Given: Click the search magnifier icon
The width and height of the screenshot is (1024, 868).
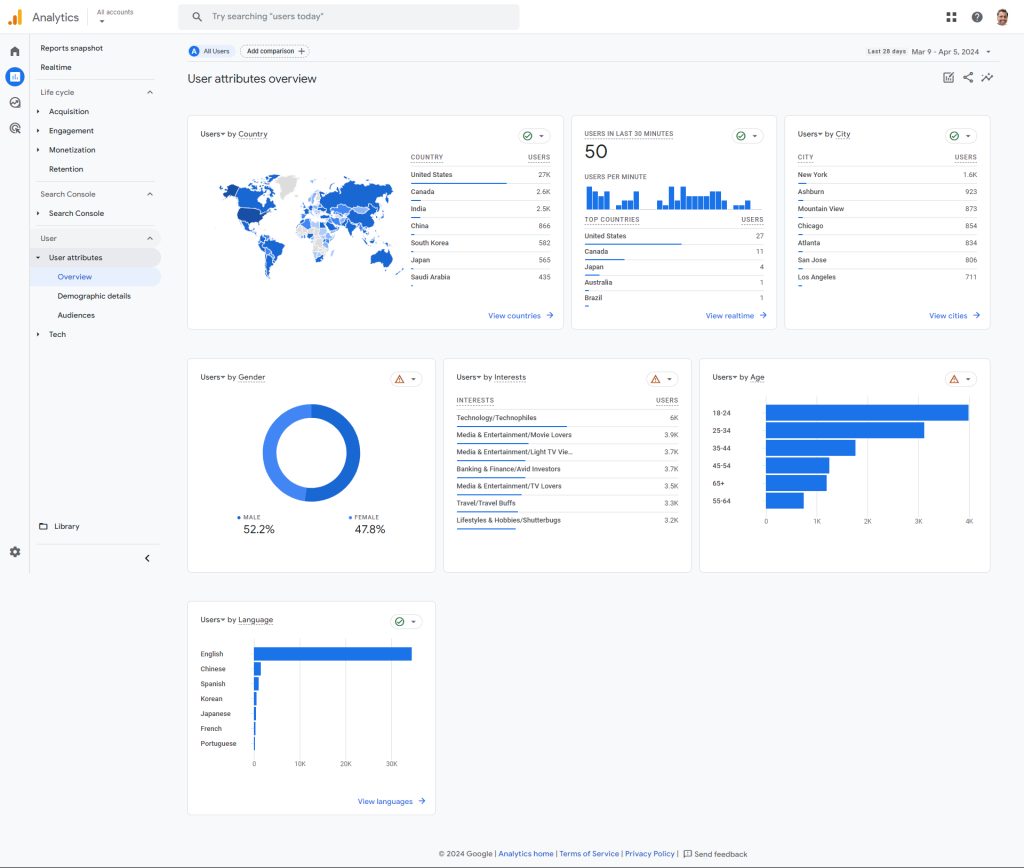Looking at the screenshot, I should click(x=197, y=17).
